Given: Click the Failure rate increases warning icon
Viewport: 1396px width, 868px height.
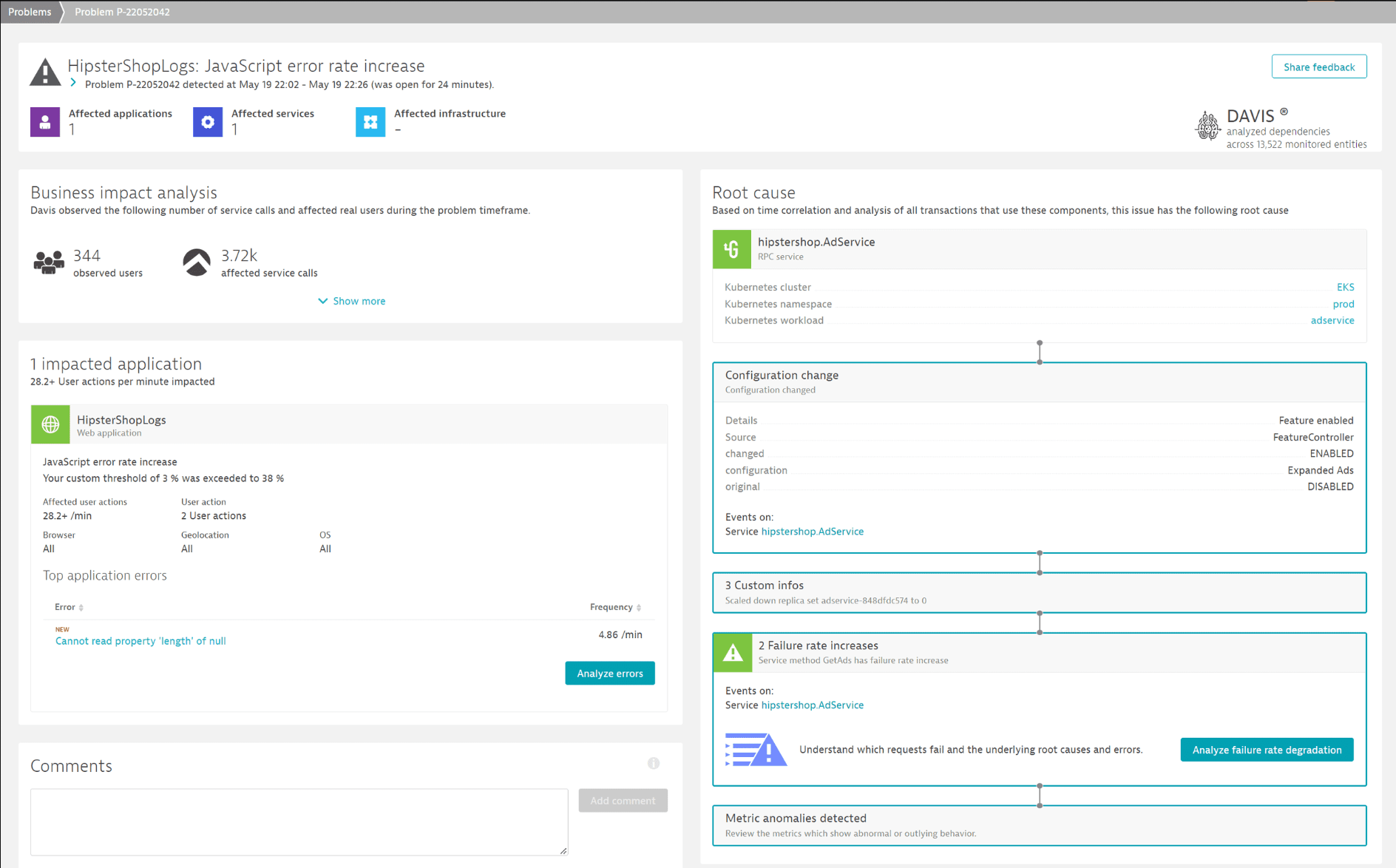Looking at the screenshot, I should (x=732, y=652).
